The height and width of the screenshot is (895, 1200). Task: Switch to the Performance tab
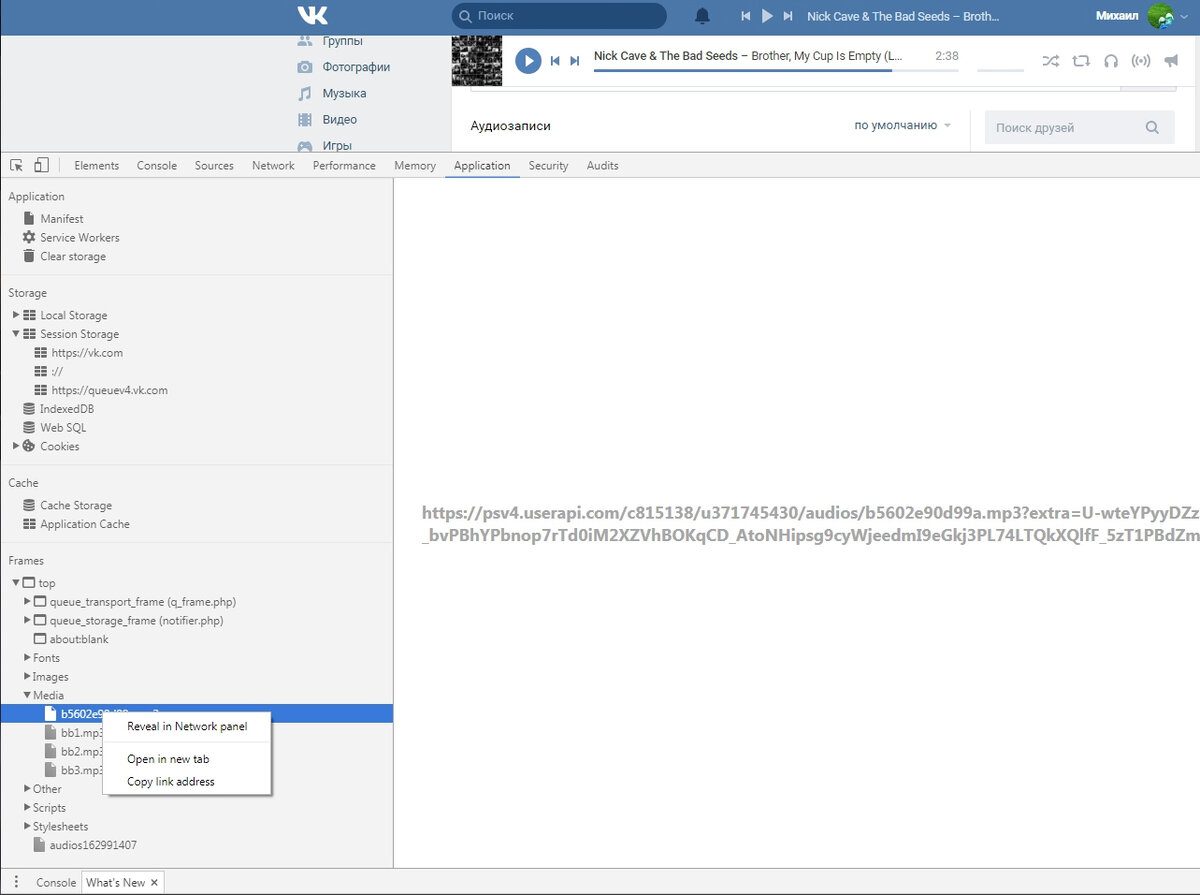344,166
